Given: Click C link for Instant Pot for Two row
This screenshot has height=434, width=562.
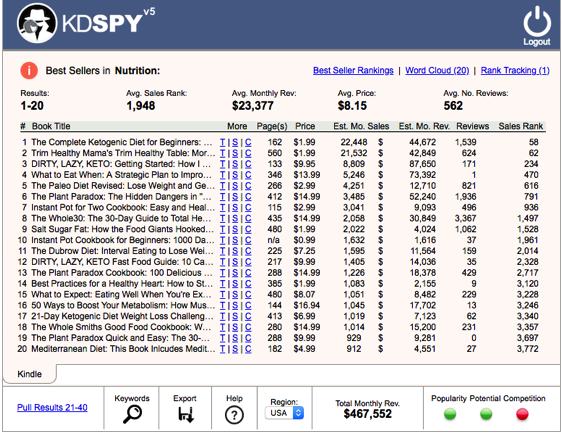Looking at the screenshot, I should [248, 208].
